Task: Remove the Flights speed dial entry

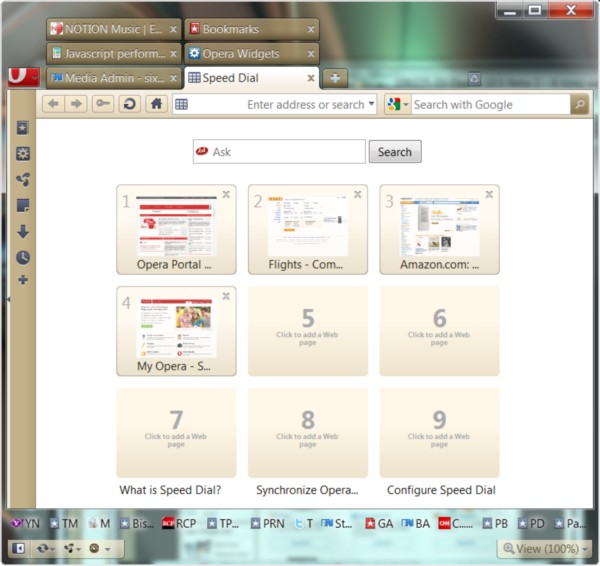Action: [x=358, y=194]
